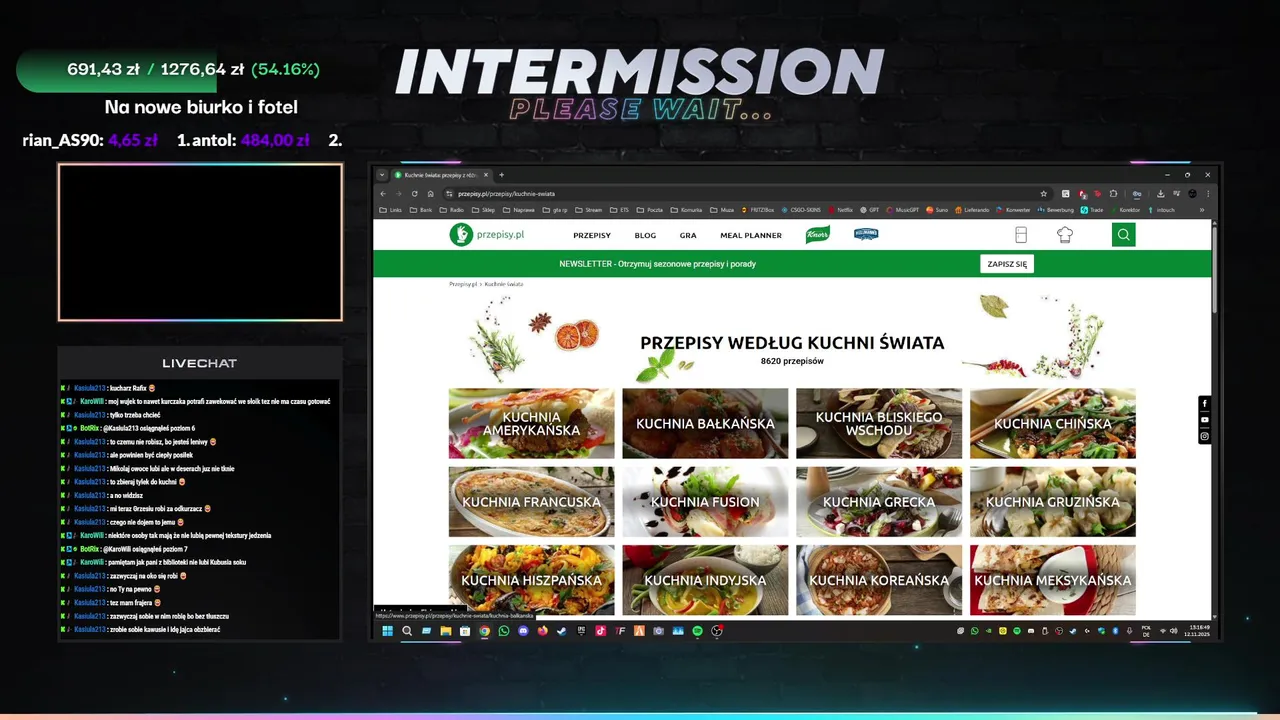
Task: Open the Kuchnia grecka tile
Action: click(x=879, y=502)
